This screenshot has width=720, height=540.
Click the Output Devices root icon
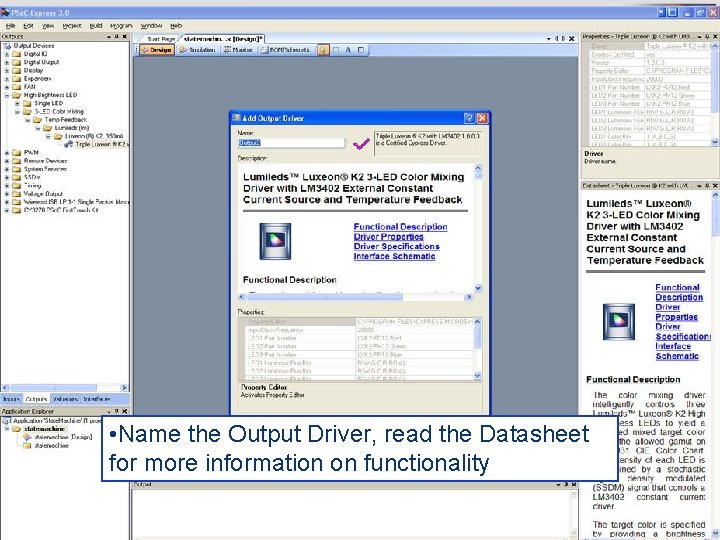(7, 45)
